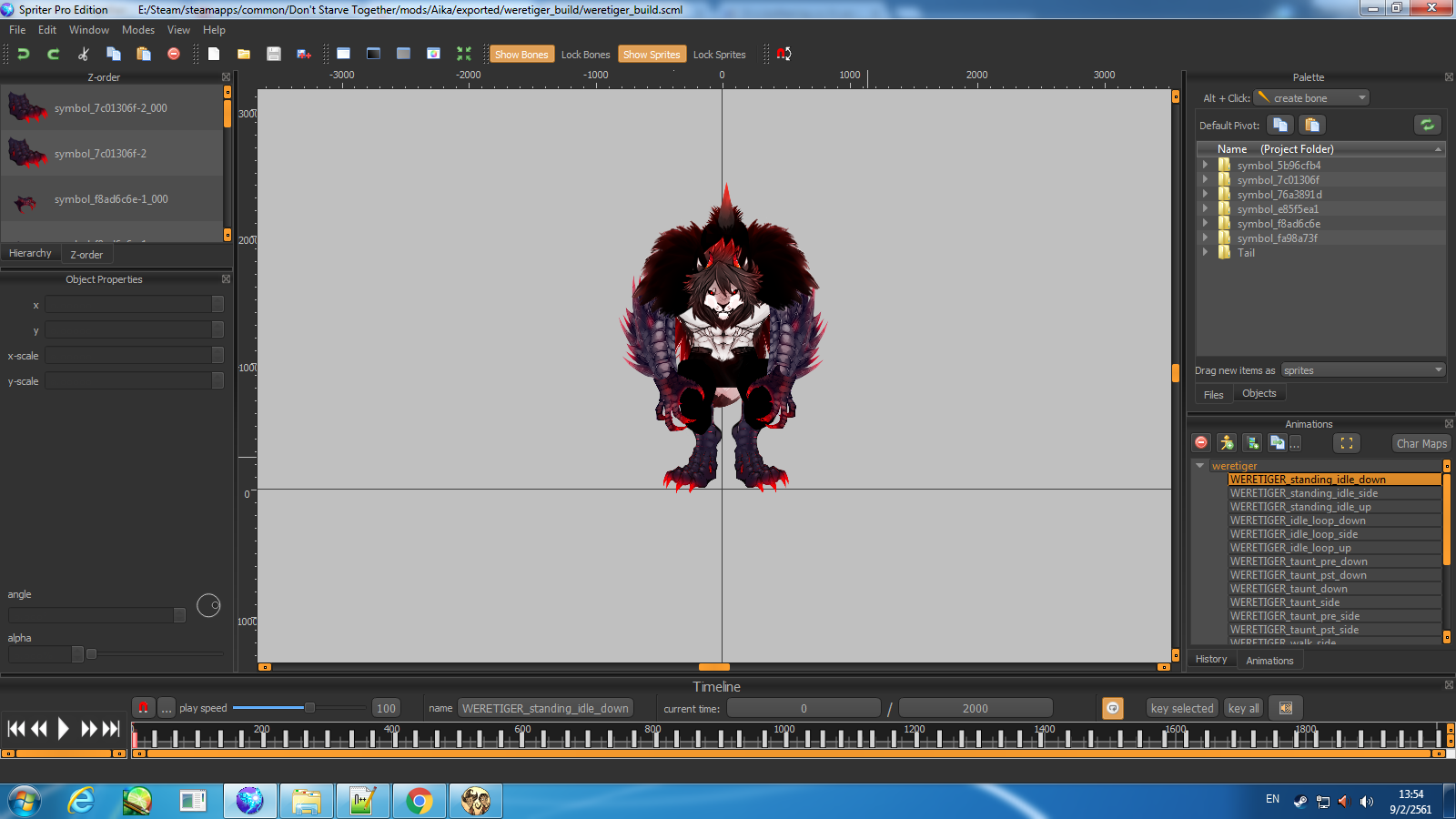This screenshot has width=1456, height=819.
Task: Click the green zoom-to-fit arrows icon
Action: pos(464,54)
